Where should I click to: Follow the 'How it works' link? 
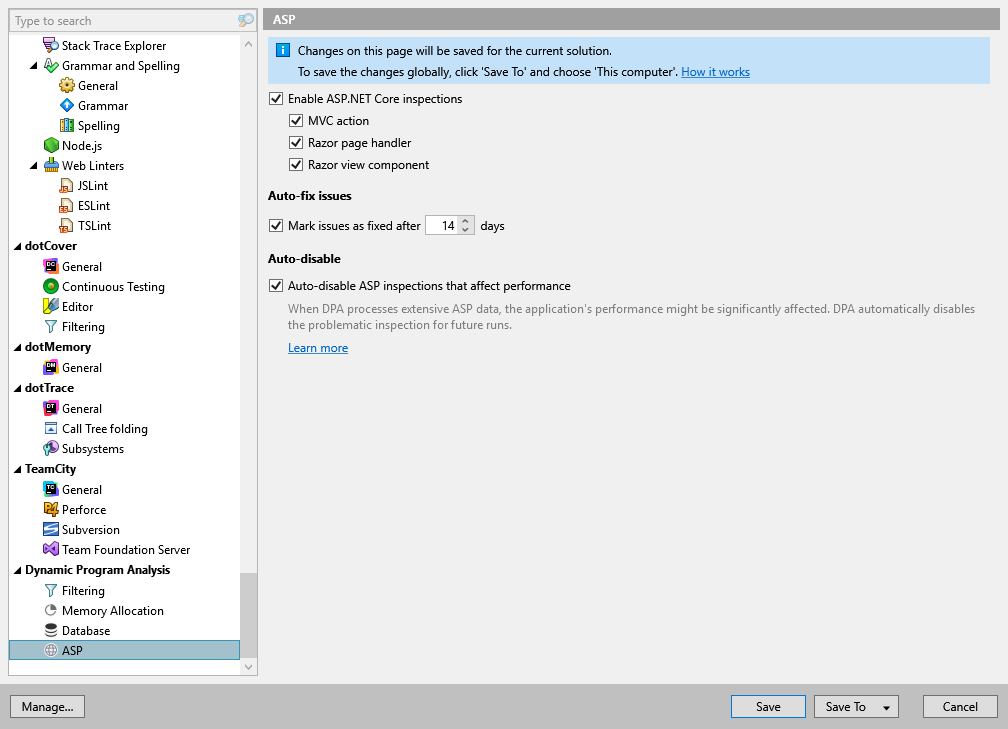(715, 71)
